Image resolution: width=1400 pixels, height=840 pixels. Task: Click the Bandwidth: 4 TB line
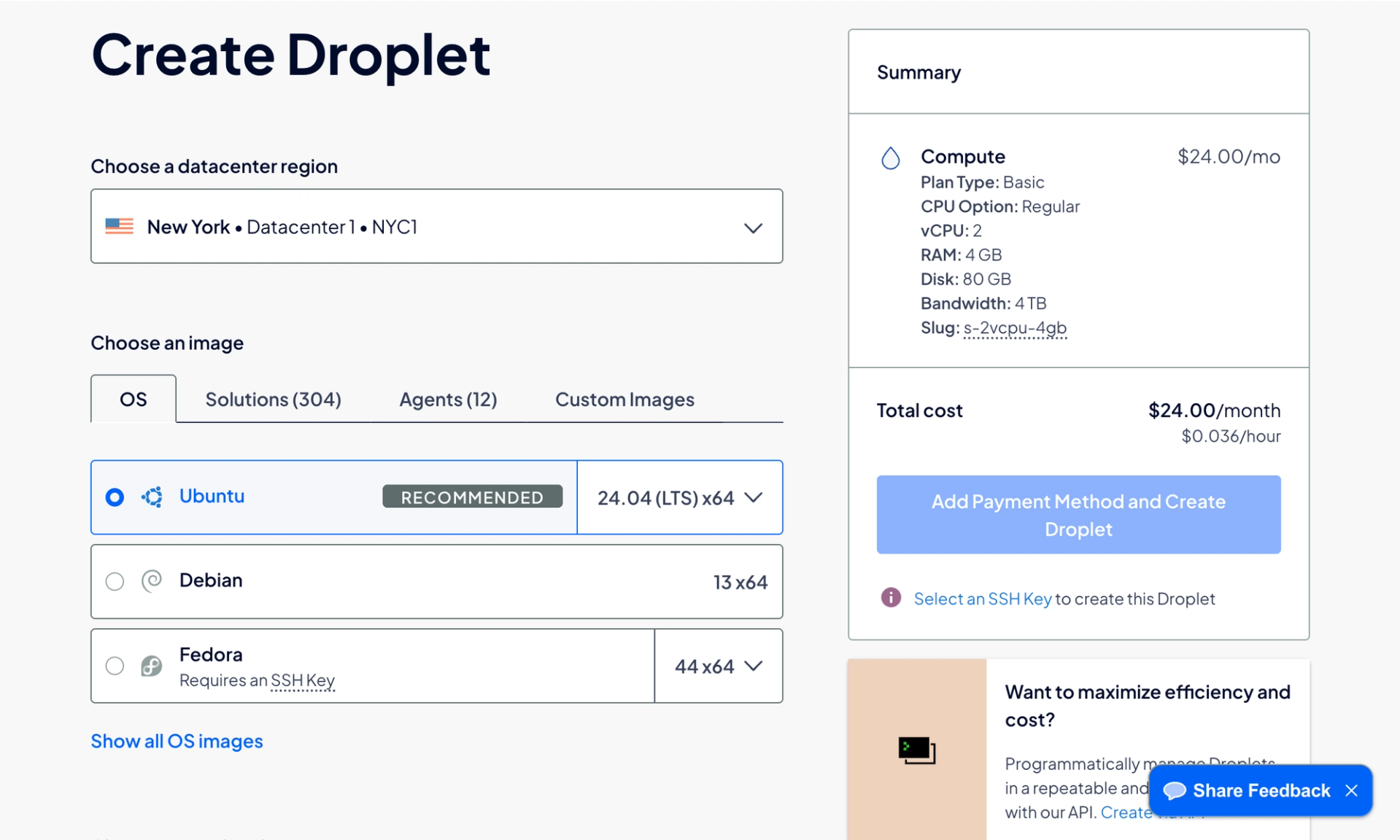(983, 303)
